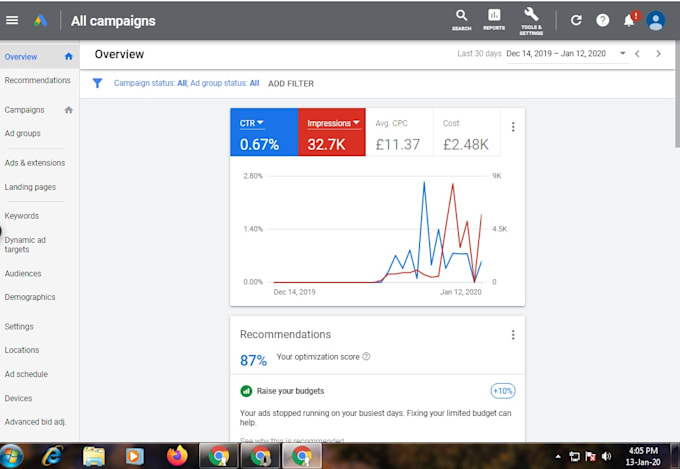Viewport: 680px width, 469px height.
Task: Open the Reports icon
Action: click(x=494, y=20)
